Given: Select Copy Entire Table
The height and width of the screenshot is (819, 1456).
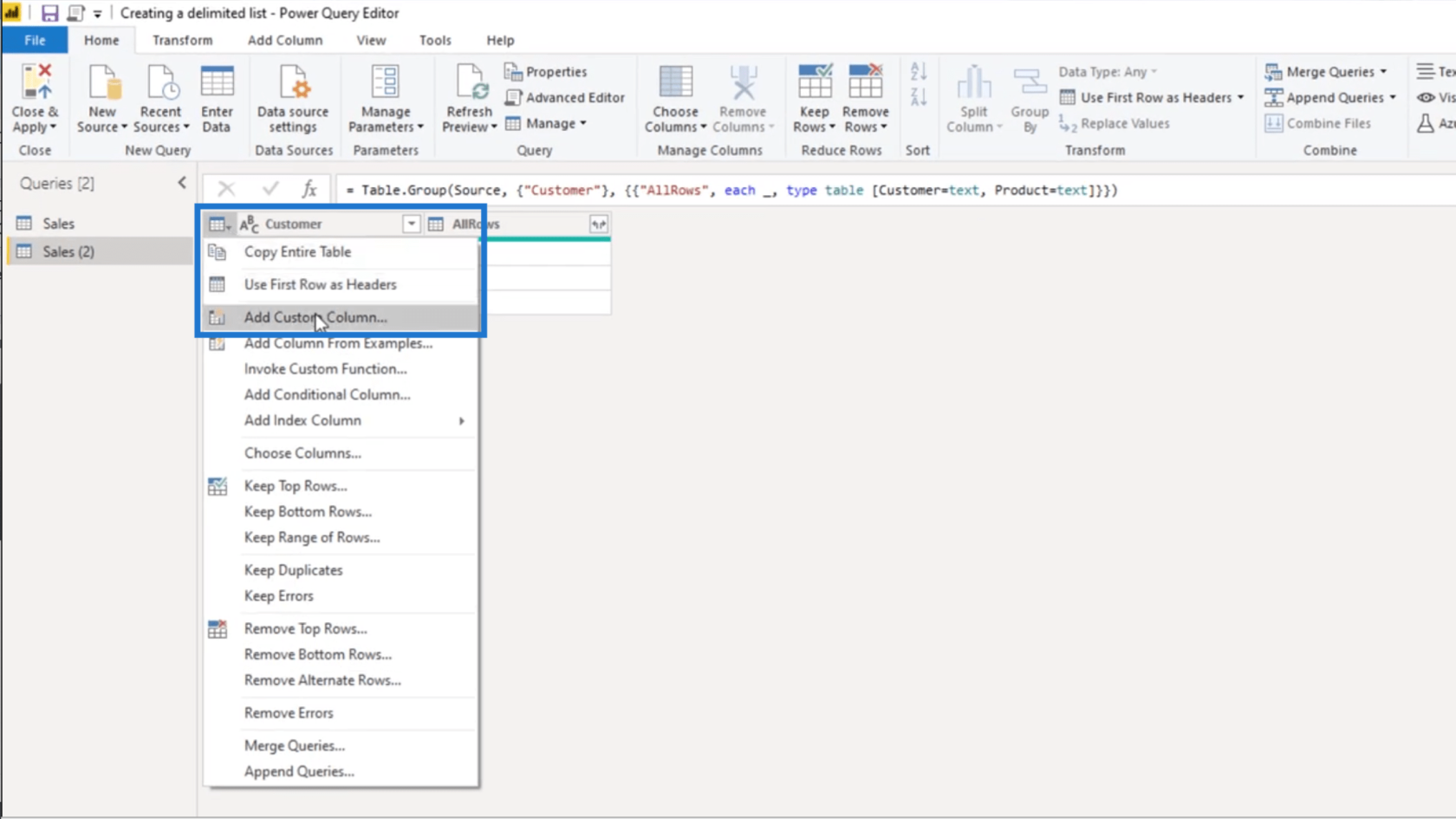Looking at the screenshot, I should (x=341, y=252).
